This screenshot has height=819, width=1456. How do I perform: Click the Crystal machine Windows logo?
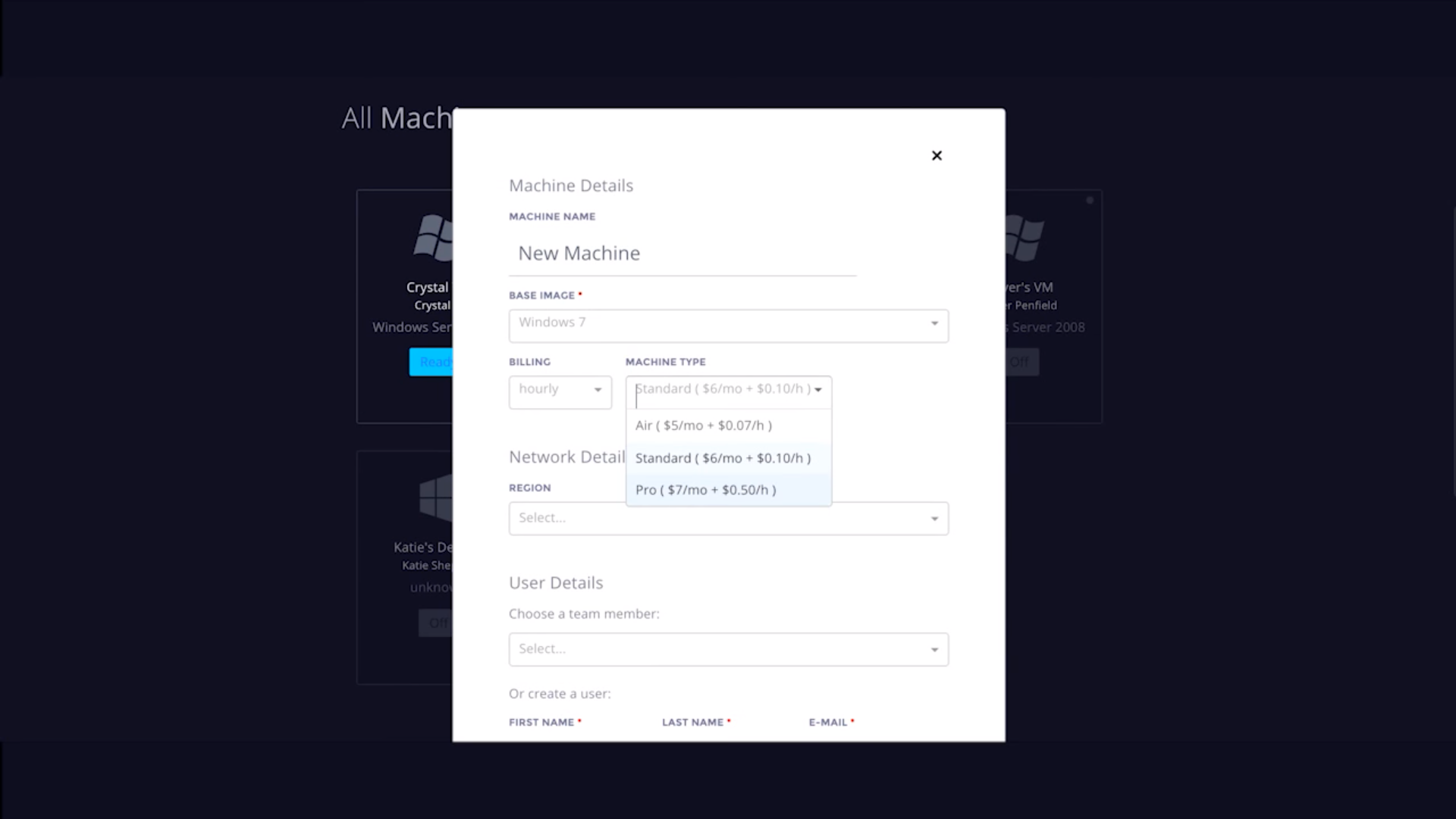(434, 237)
